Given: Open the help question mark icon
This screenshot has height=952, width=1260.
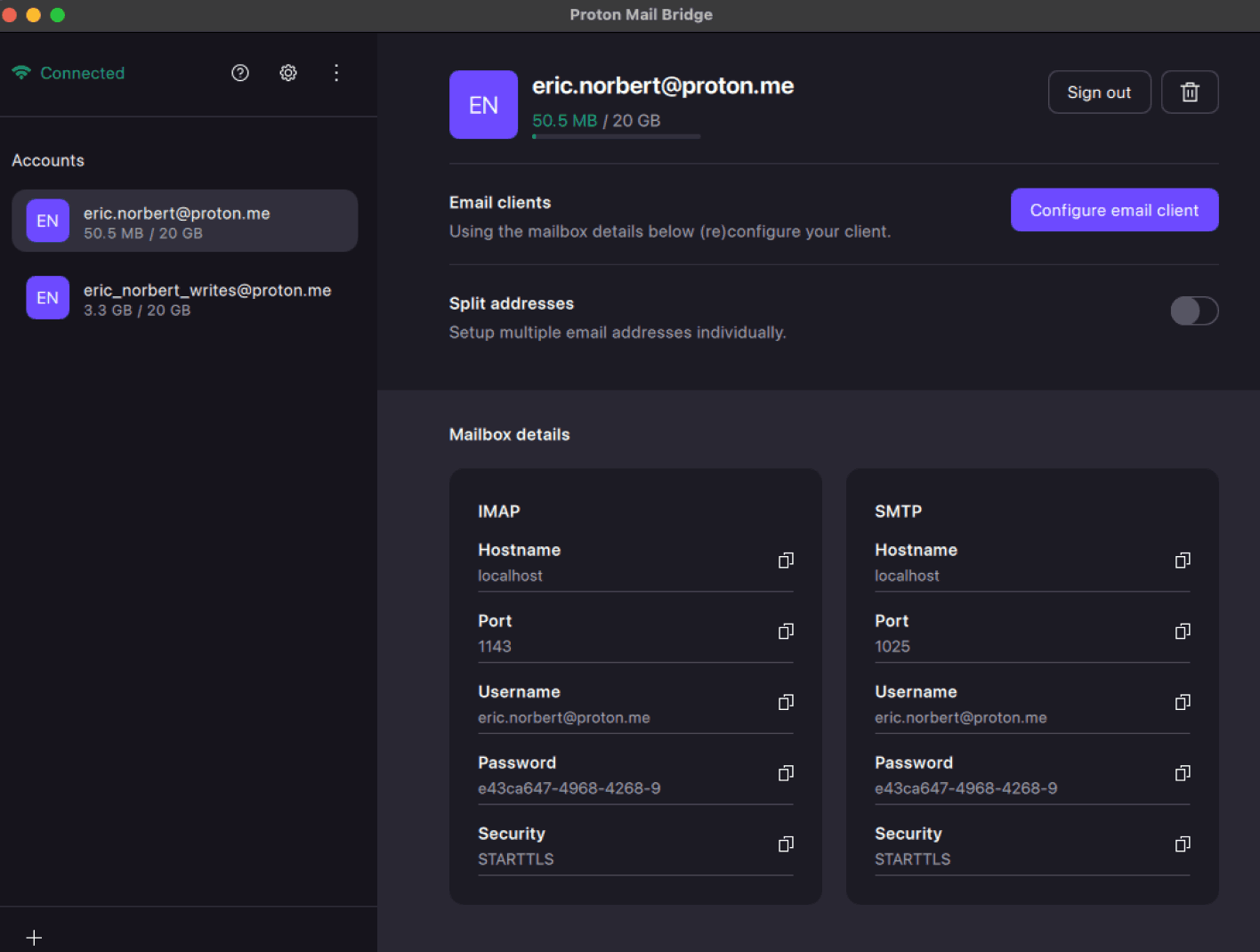Looking at the screenshot, I should [240, 73].
